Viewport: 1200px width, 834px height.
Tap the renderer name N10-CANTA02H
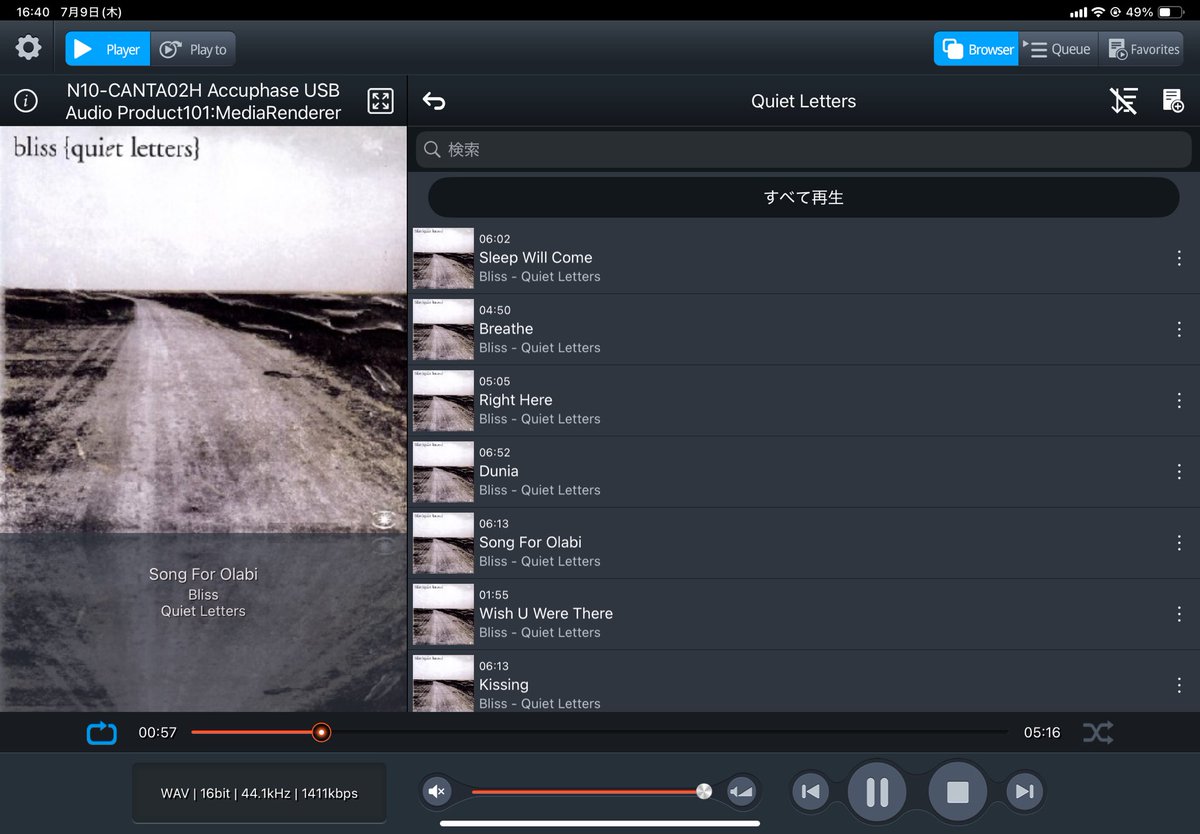(x=203, y=101)
